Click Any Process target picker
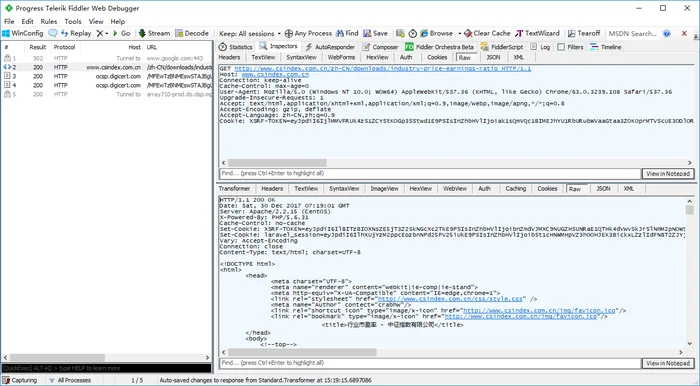700x386 pixels. pyautogui.click(x=308, y=33)
